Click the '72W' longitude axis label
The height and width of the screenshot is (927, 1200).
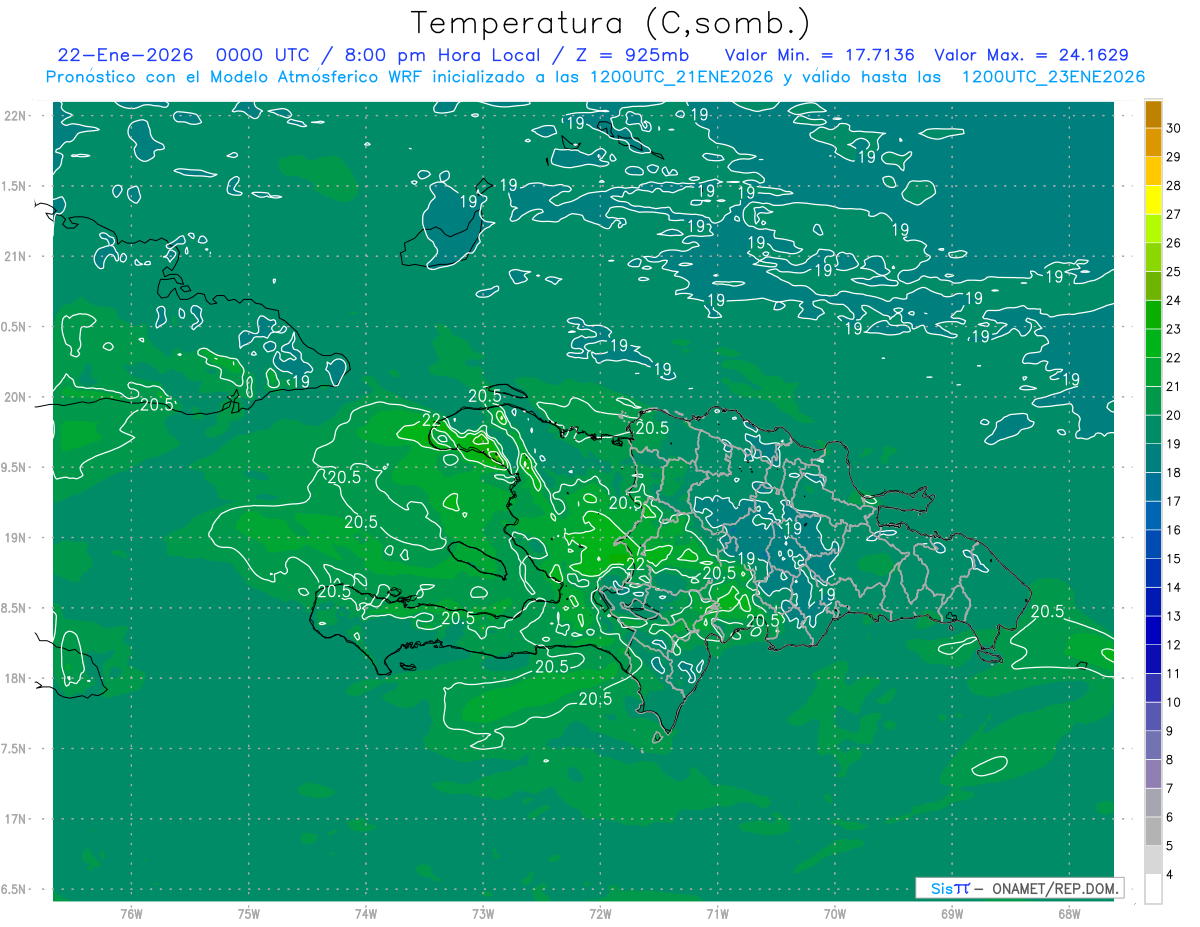(x=600, y=914)
